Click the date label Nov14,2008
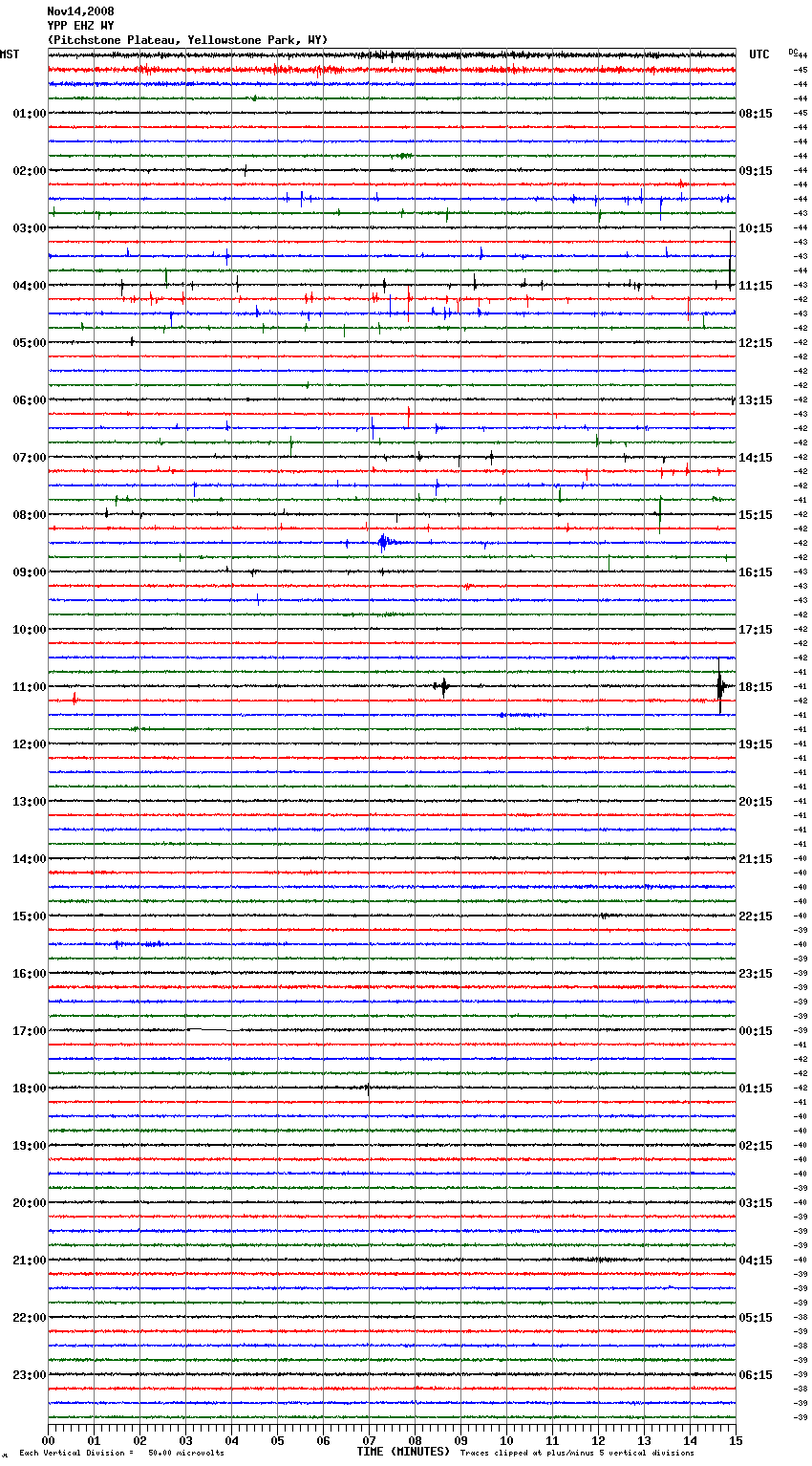The width and height of the screenshot is (812, 1466). 80,11
